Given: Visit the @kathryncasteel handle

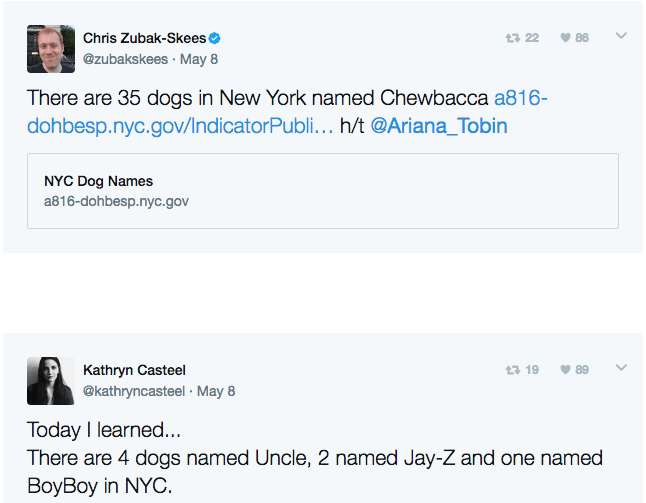Looking at the screenshot, I should tap(134, 391).
